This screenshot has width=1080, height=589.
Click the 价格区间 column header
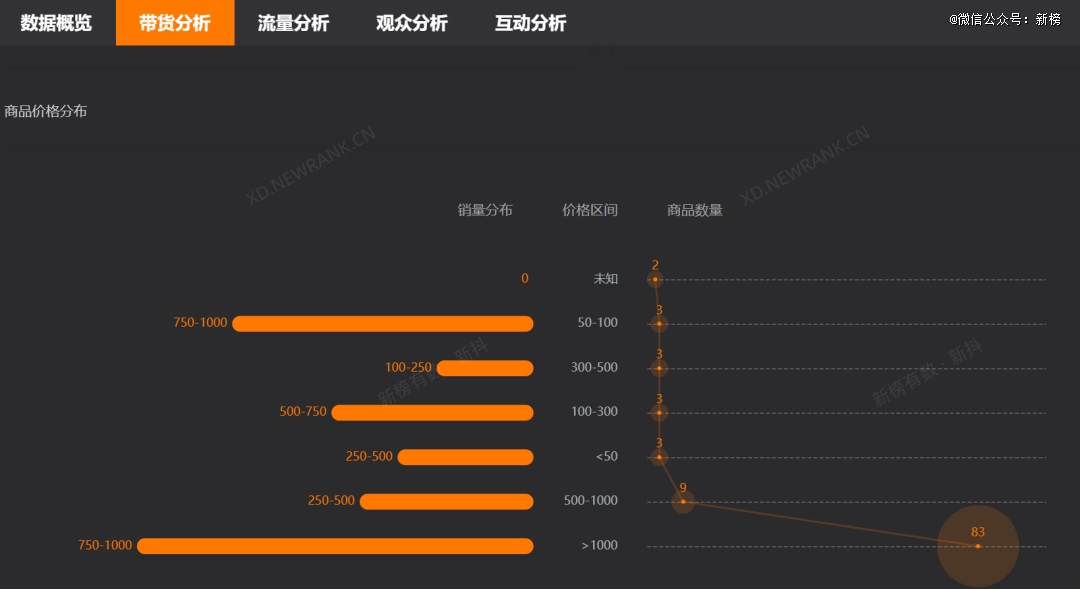tap(590, 210)
